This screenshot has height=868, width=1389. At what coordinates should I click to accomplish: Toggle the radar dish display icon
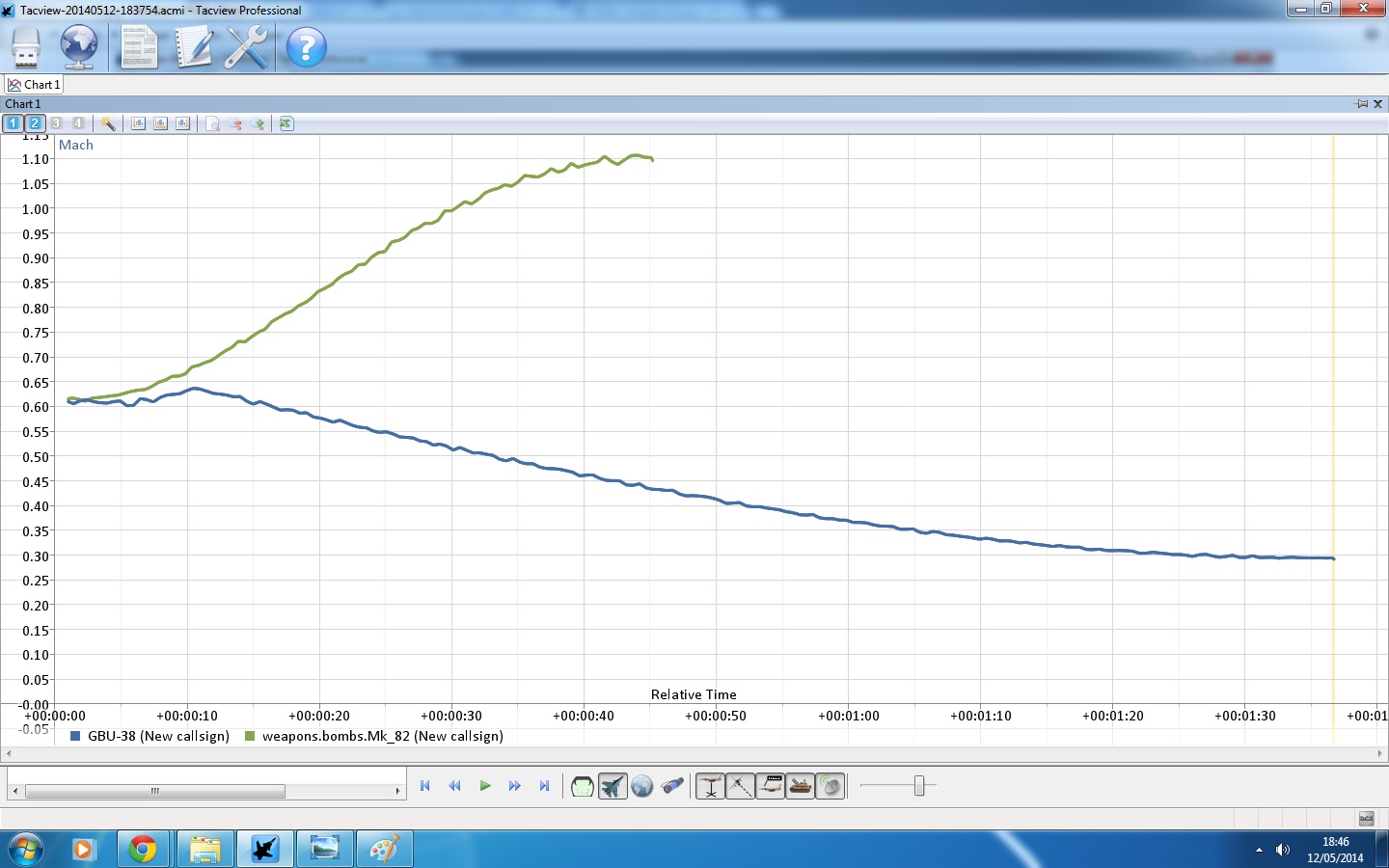831,787
